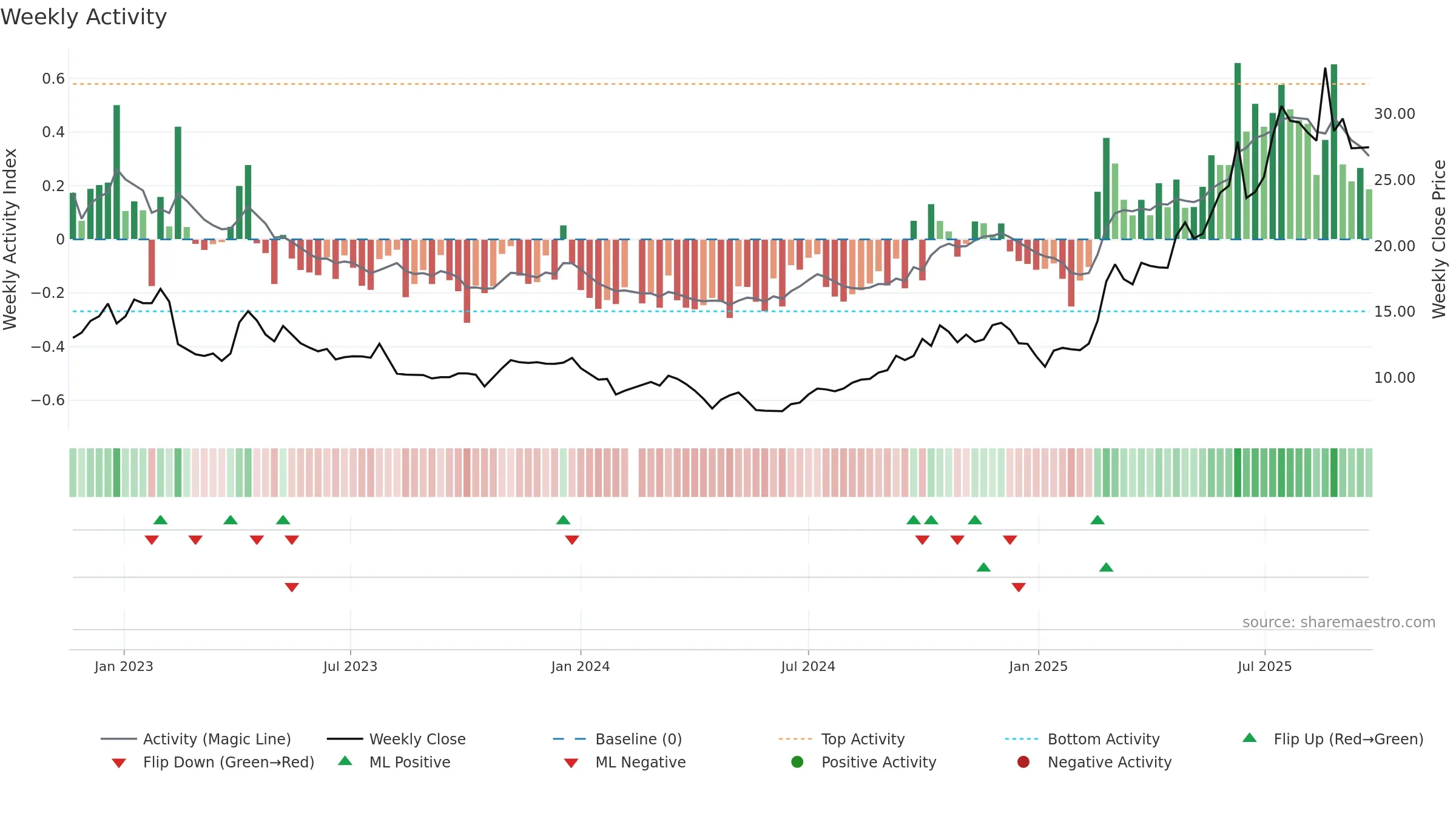The width and height of the screenshot is (1456, 819).
Task: Toggle the Baseline (0) legend entry
Action: 618,739
